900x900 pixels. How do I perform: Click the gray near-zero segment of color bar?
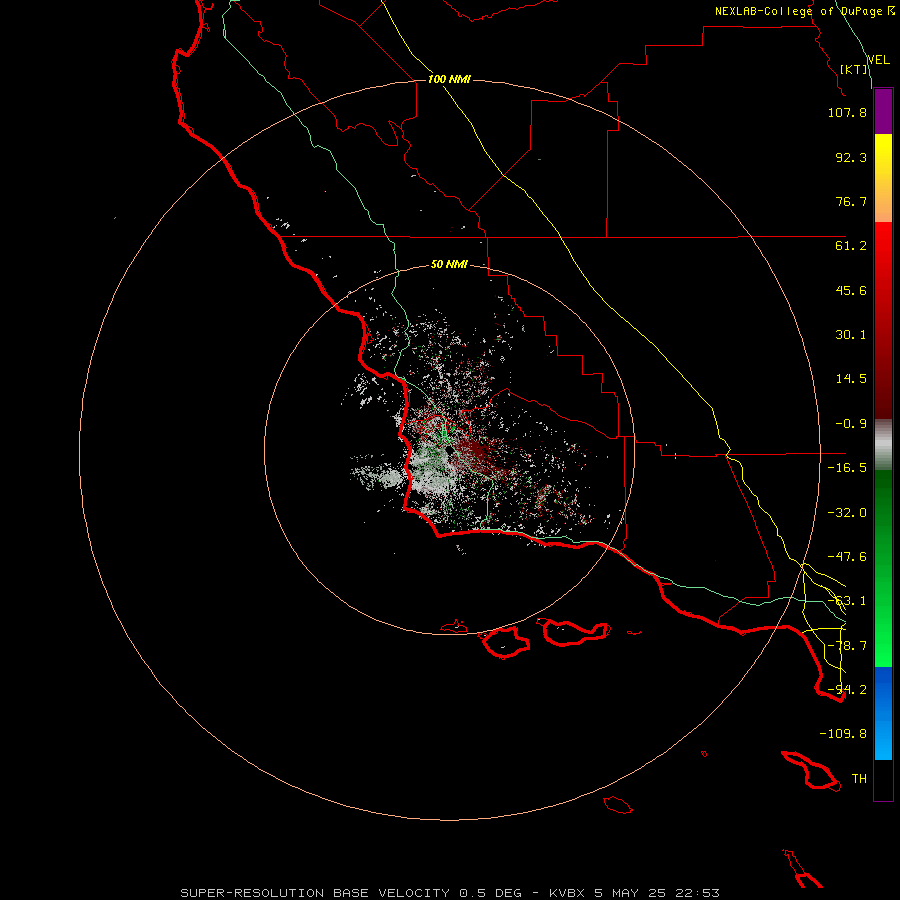(x=883, y=445)
